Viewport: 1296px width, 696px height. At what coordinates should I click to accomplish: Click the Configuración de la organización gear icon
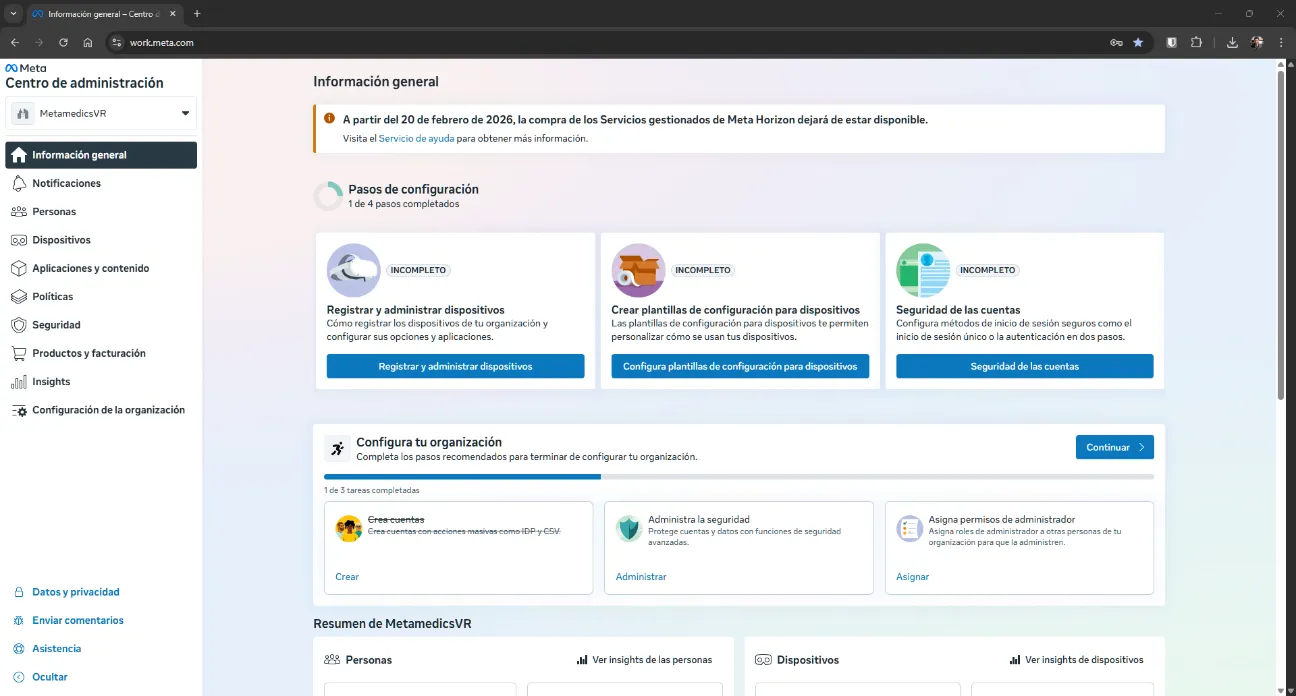point(18,410)
